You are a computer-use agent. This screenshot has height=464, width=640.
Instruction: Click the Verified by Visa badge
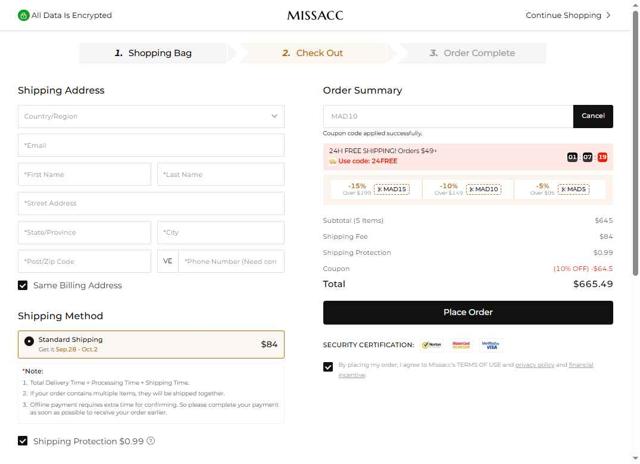pos(490,345)
